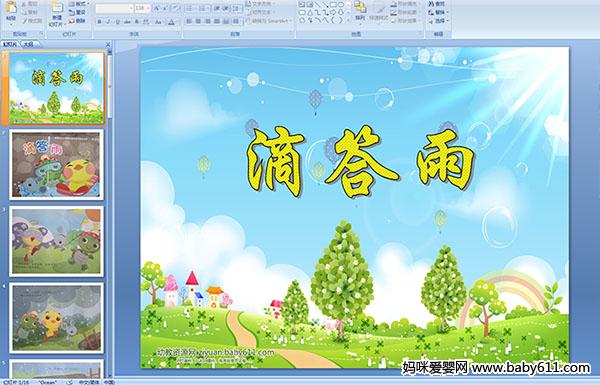
Task: Toggle Italic formatting button
Action: tap(108, 22)
